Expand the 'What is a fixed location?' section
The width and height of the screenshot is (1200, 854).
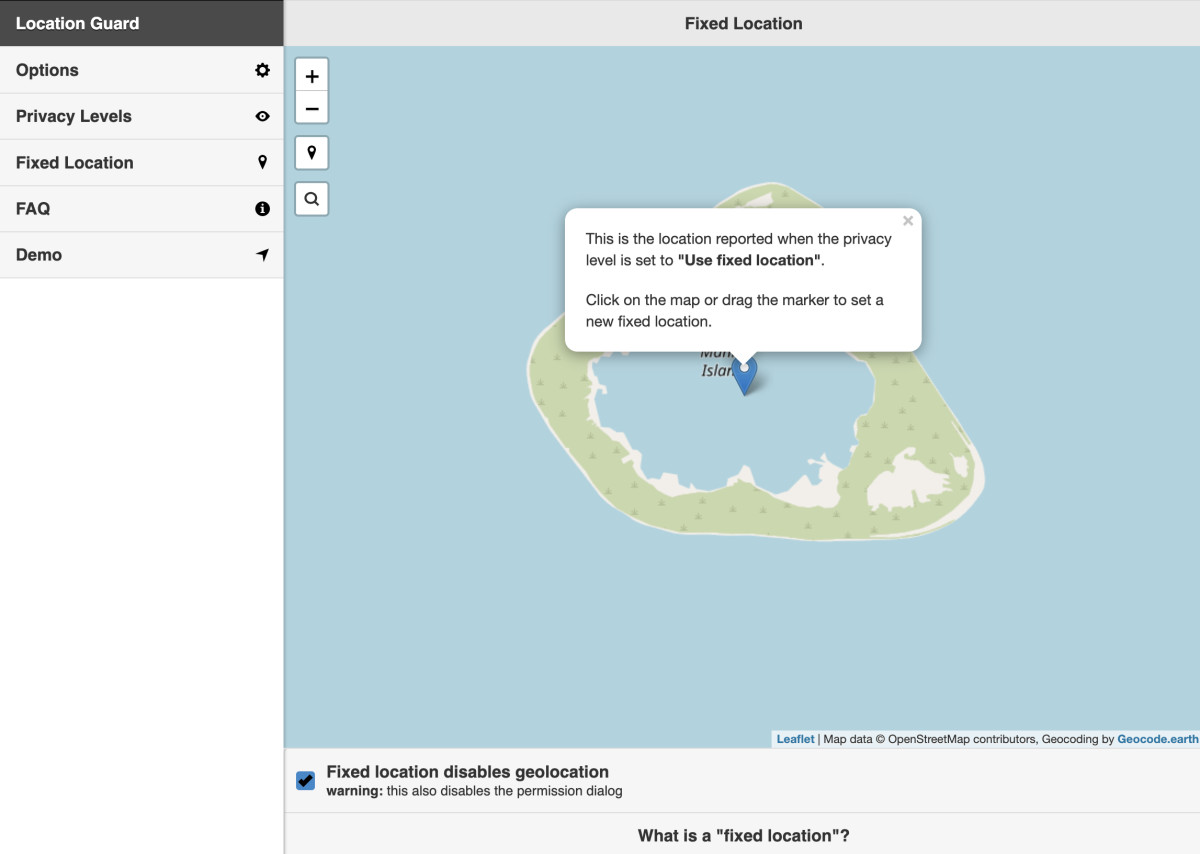click(x=742, y=835)
